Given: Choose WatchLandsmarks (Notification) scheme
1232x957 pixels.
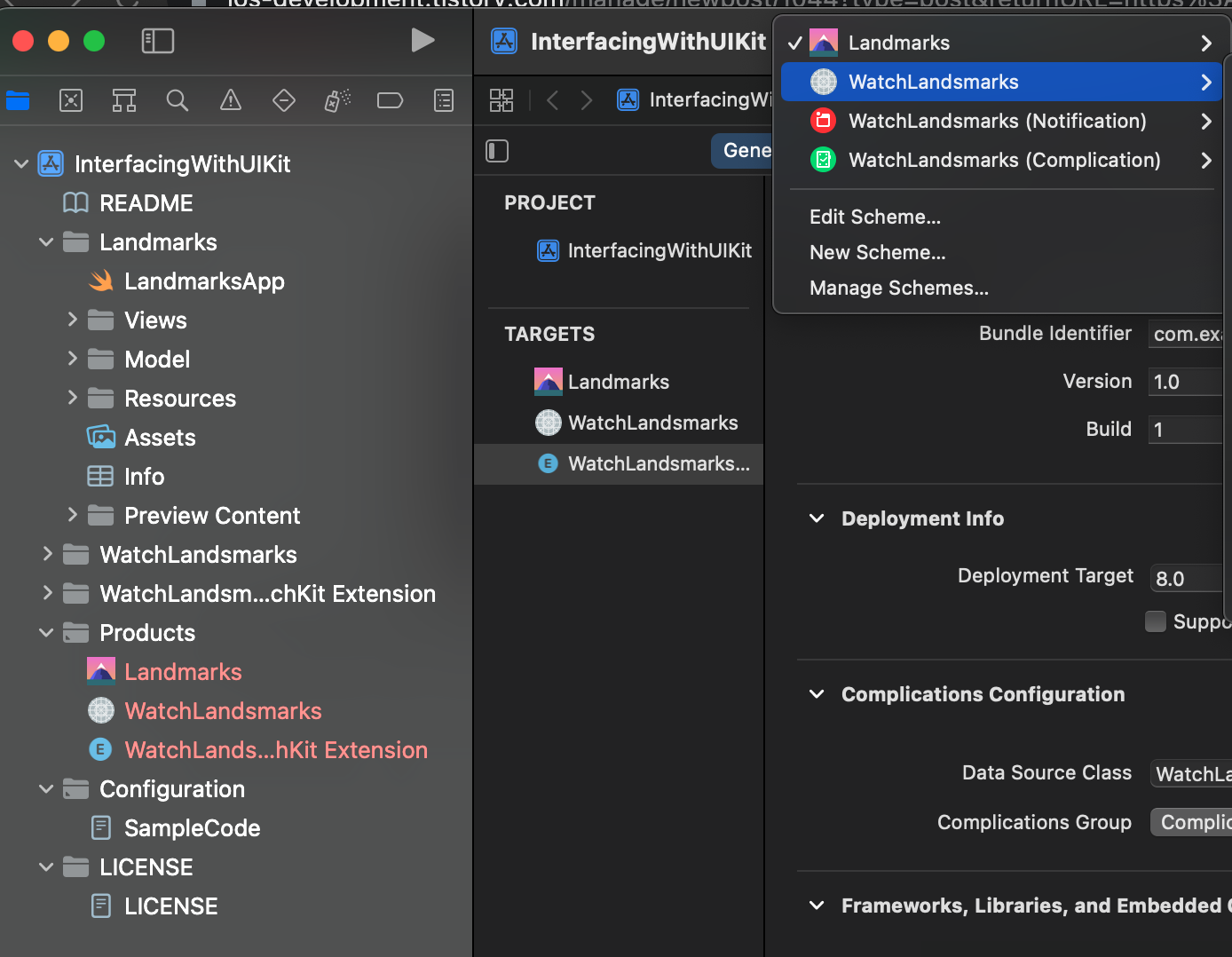Looking at the screenshot, I should [x=1001, y=121].
